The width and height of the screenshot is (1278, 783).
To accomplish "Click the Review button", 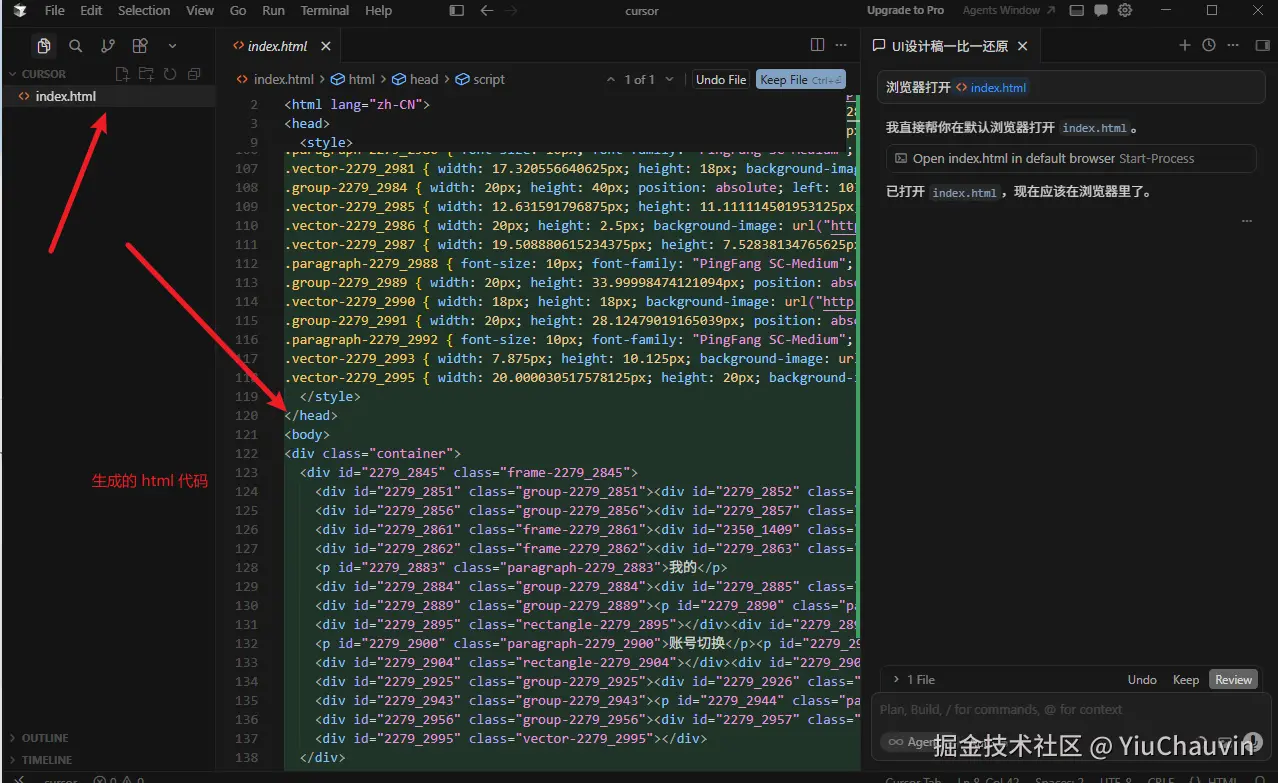I will 1233,679.
